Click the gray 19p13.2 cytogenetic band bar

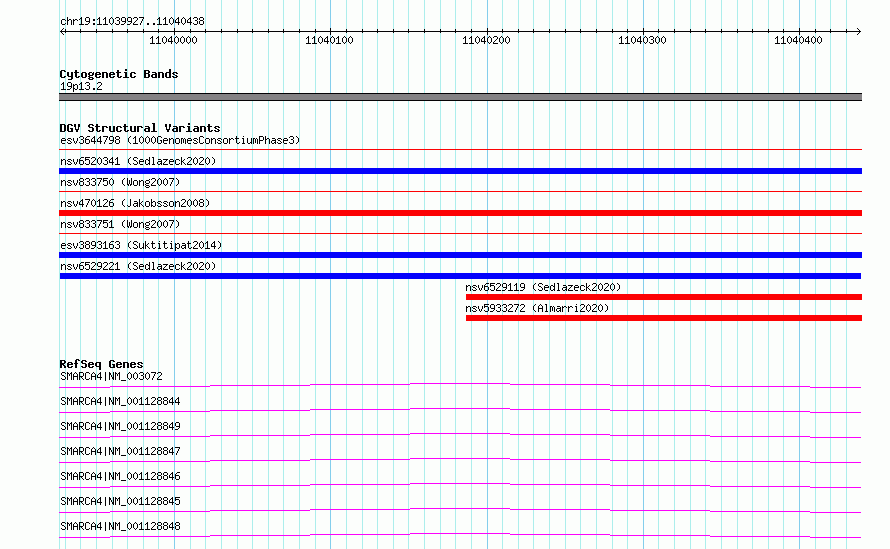coord(460,97)
